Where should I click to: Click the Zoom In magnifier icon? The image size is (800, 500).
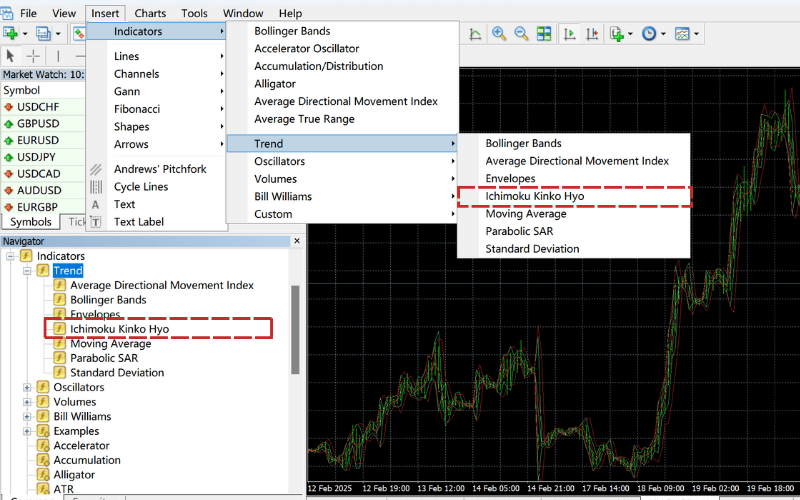click(x=498, y=34)
